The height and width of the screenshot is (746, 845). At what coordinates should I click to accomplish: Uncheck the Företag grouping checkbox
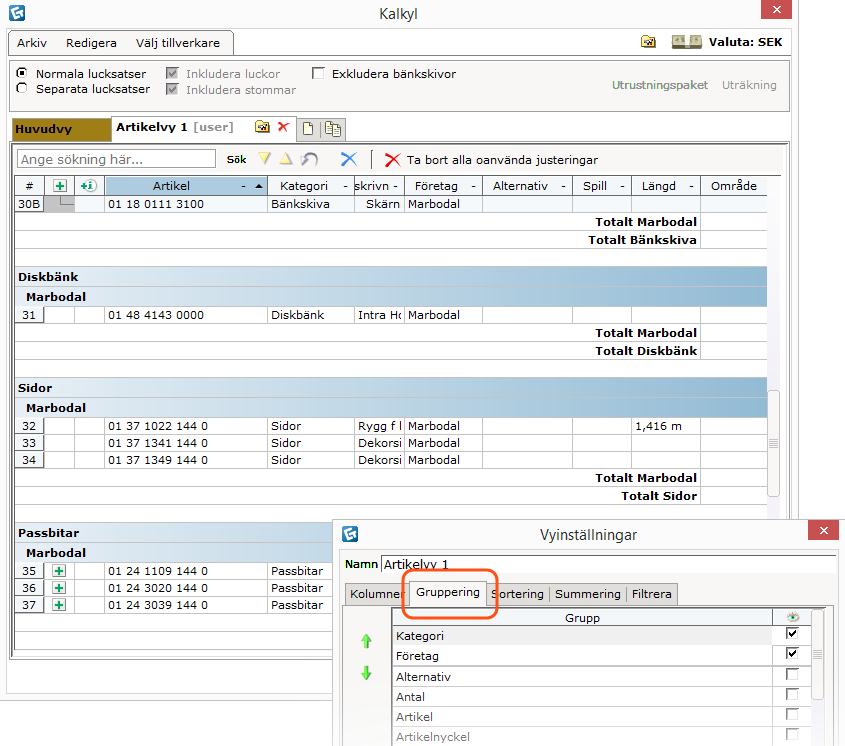(792, 653)
